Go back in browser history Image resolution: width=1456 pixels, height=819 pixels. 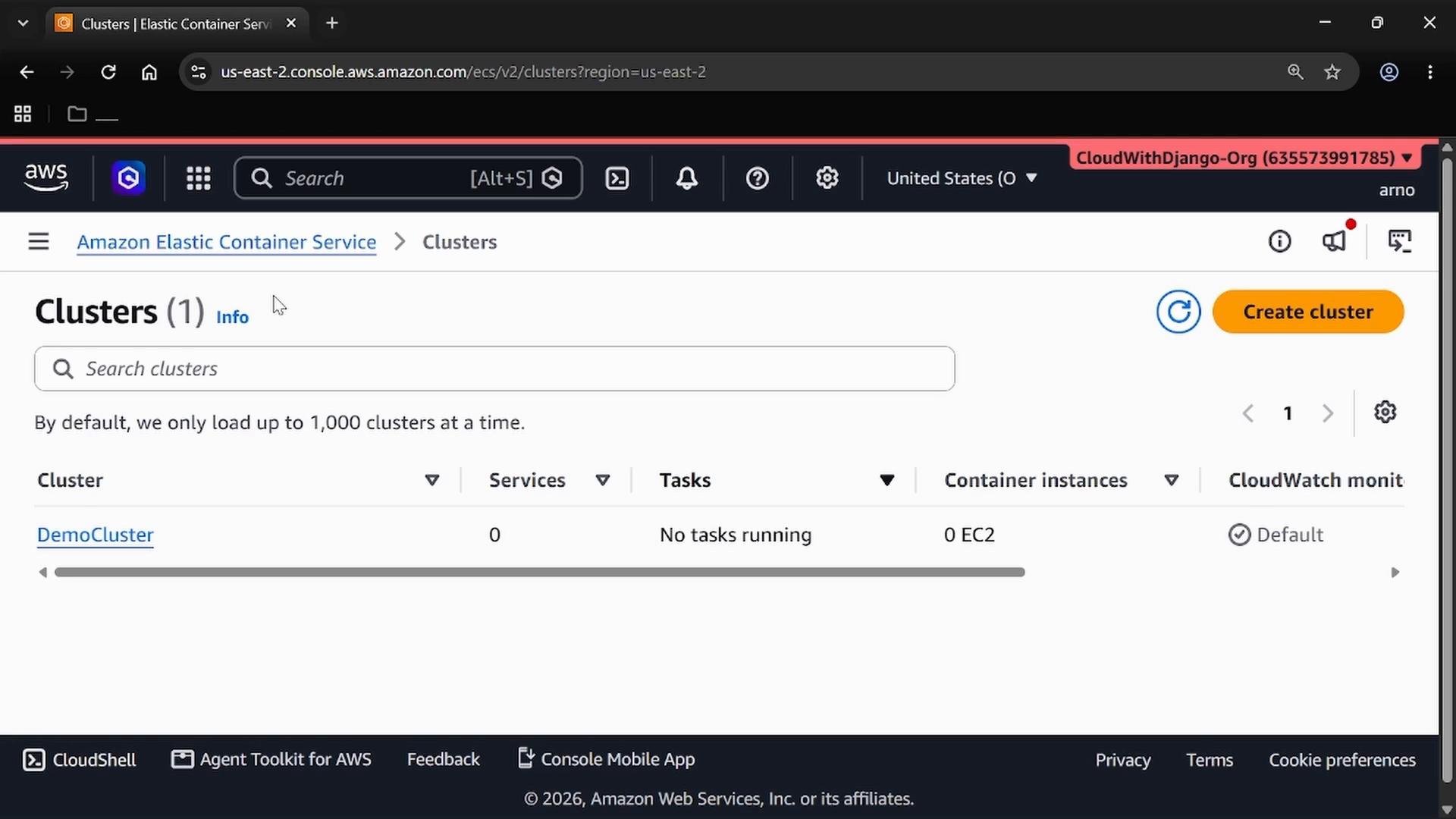pos(27,72)
